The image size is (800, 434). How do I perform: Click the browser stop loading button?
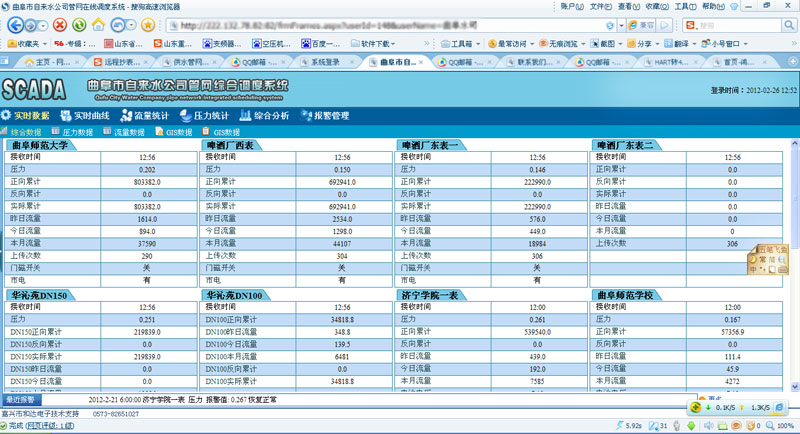[x=61, y=24]
